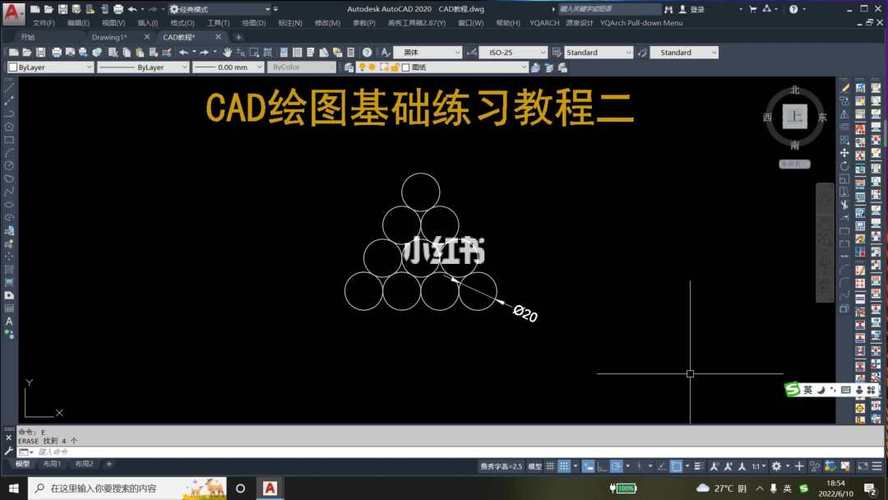
Task: Close the CAD教程* drawing tab
Action: coord(219,37)
